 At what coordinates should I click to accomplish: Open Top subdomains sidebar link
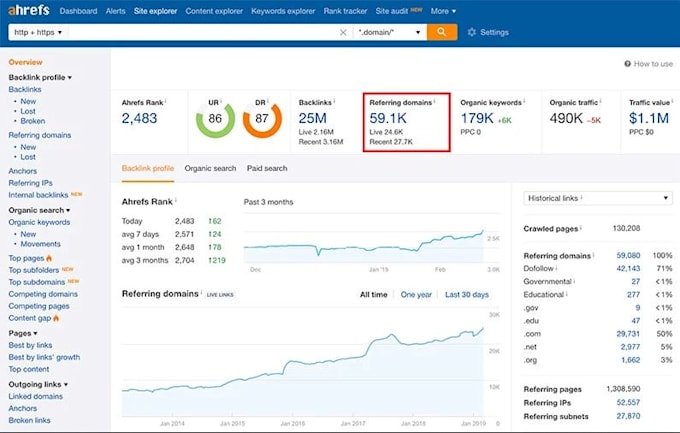click(x=36, y=282)
